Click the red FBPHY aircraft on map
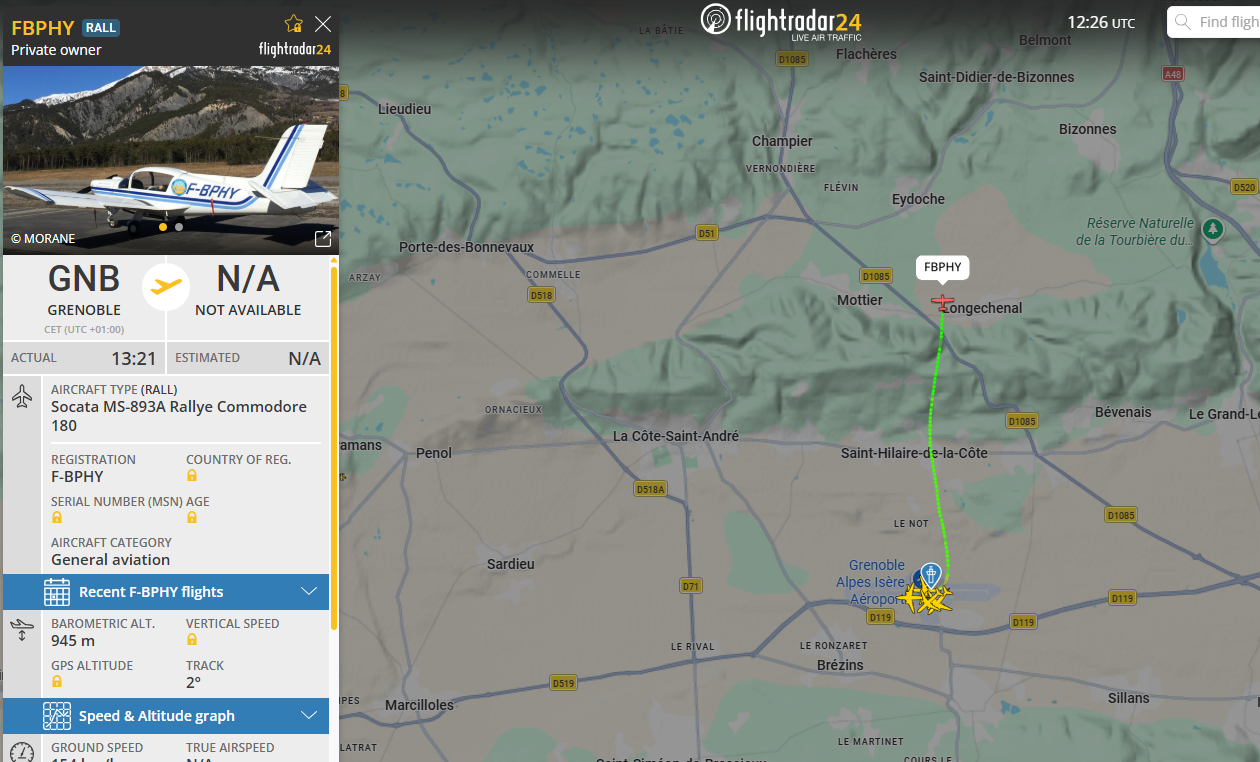The height and width of the screenshot is (762, 1260). click(x=942, y=301)
